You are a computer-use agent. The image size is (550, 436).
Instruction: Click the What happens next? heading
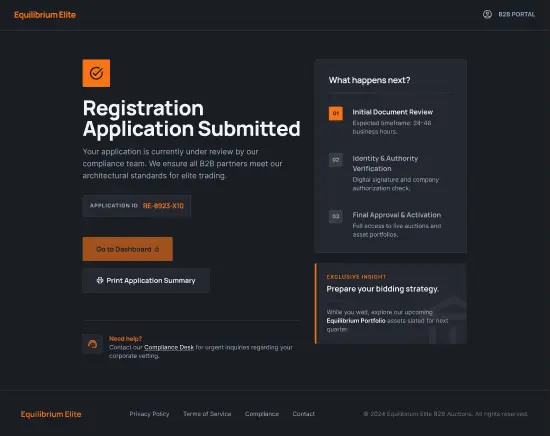point(369,80)
